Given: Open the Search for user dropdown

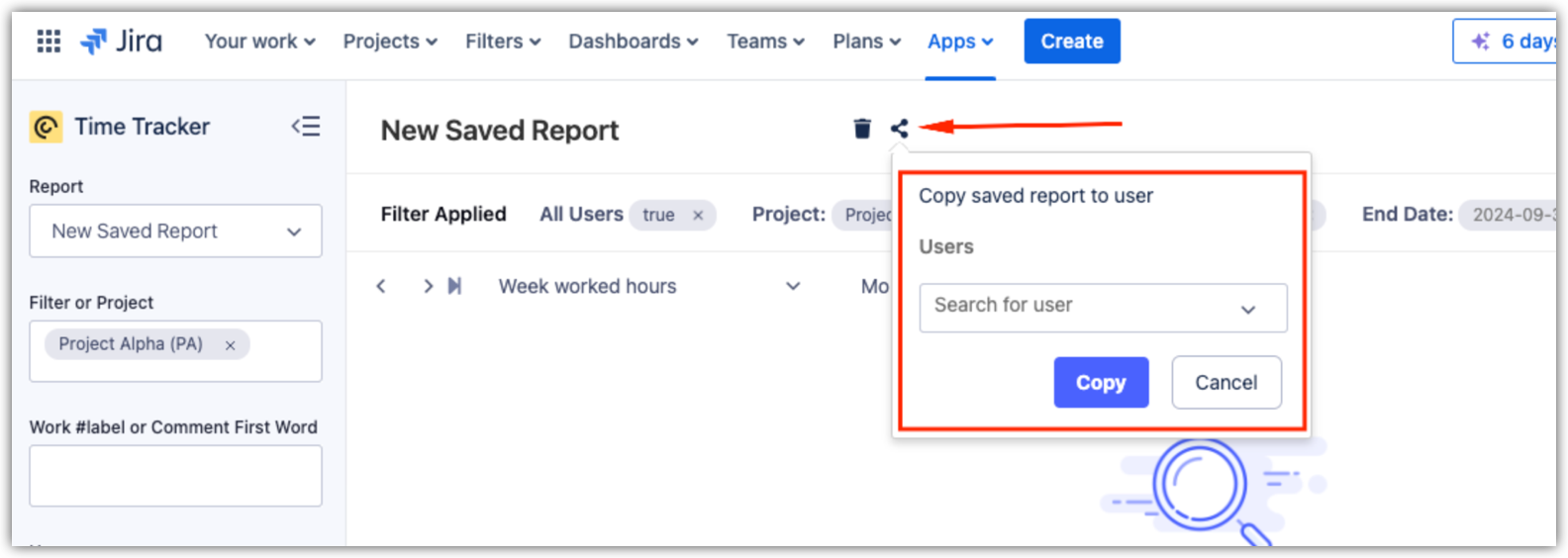Looking at the screenshot, I should click(1102, 308).
